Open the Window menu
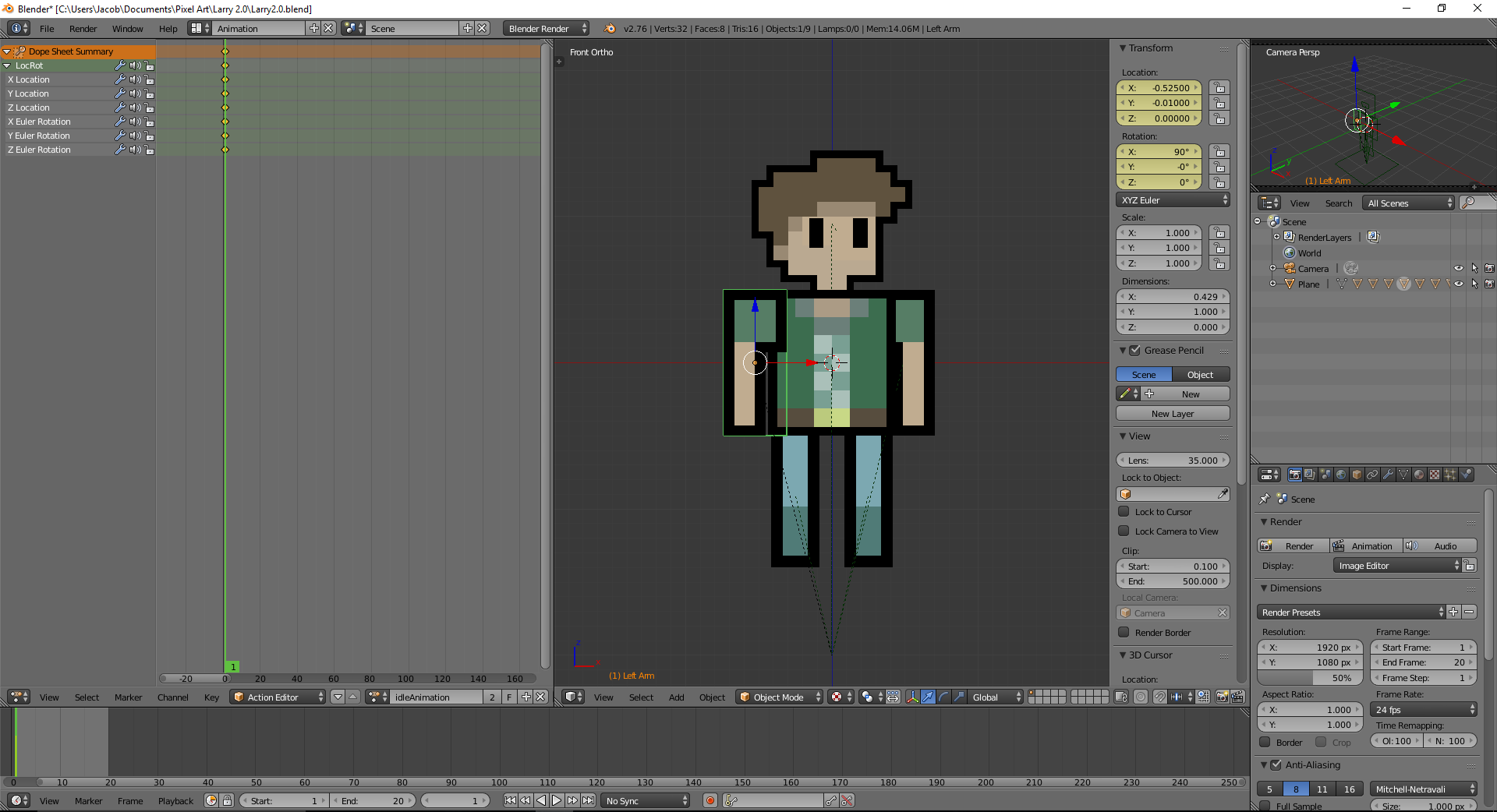 pos(127,28)
